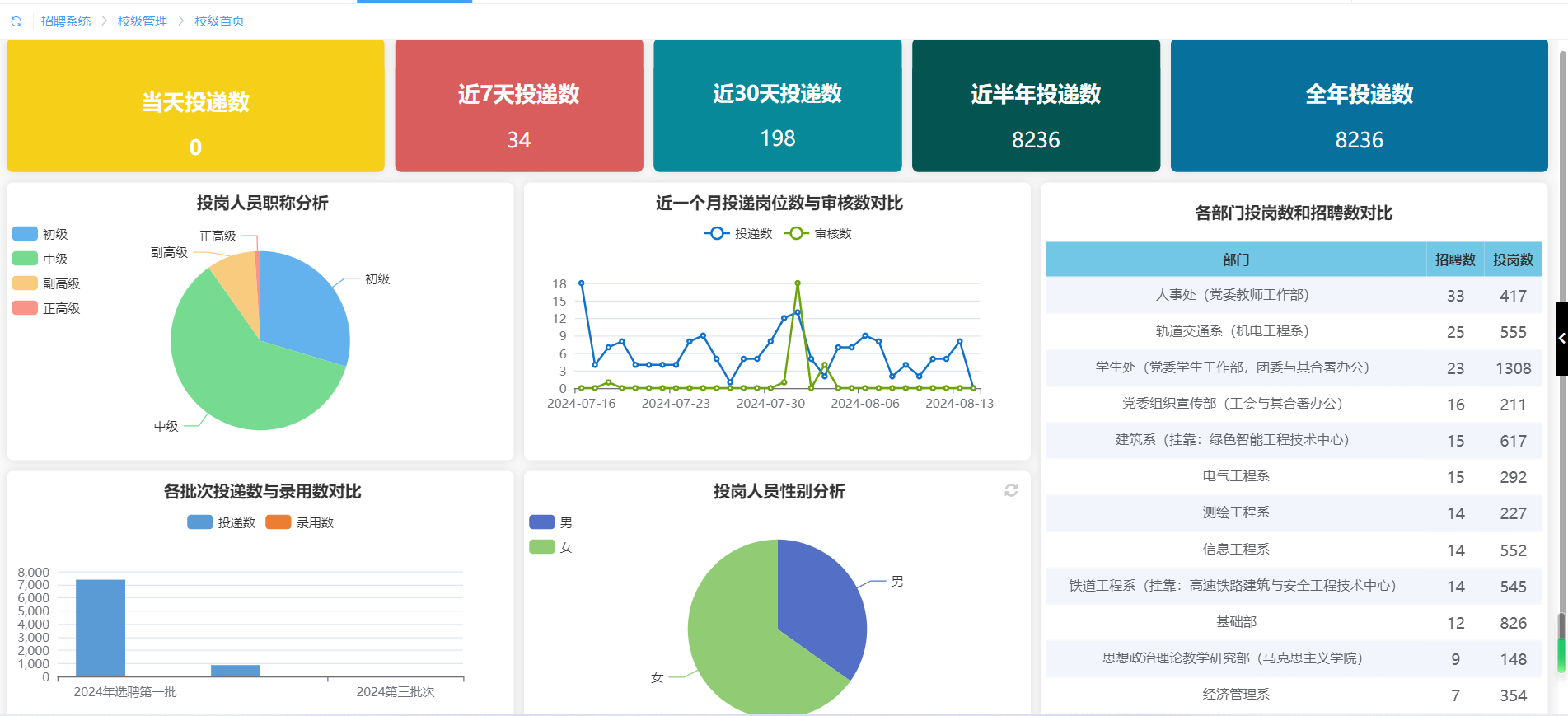This screenshot has width=1568, height=716.
Task: Click the refresh icon in breadcrumb bar
Action: (x=16, y=21)
